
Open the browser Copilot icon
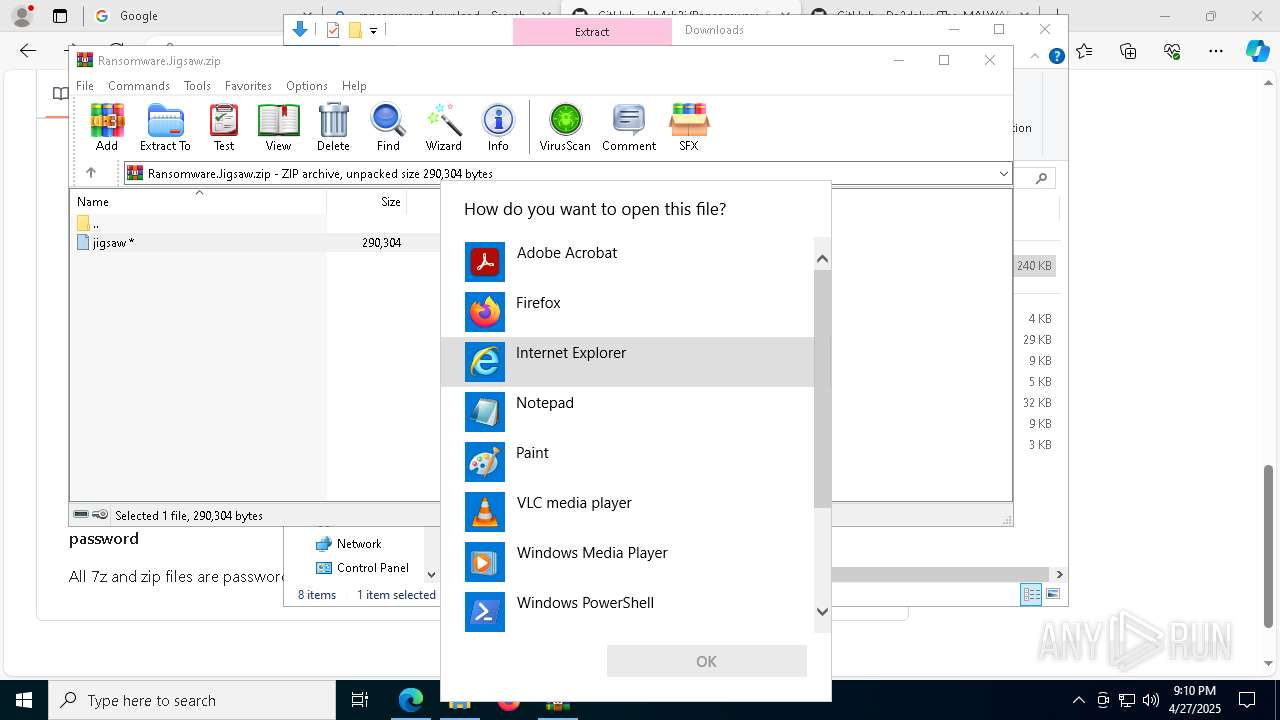tap(1257, 51)
